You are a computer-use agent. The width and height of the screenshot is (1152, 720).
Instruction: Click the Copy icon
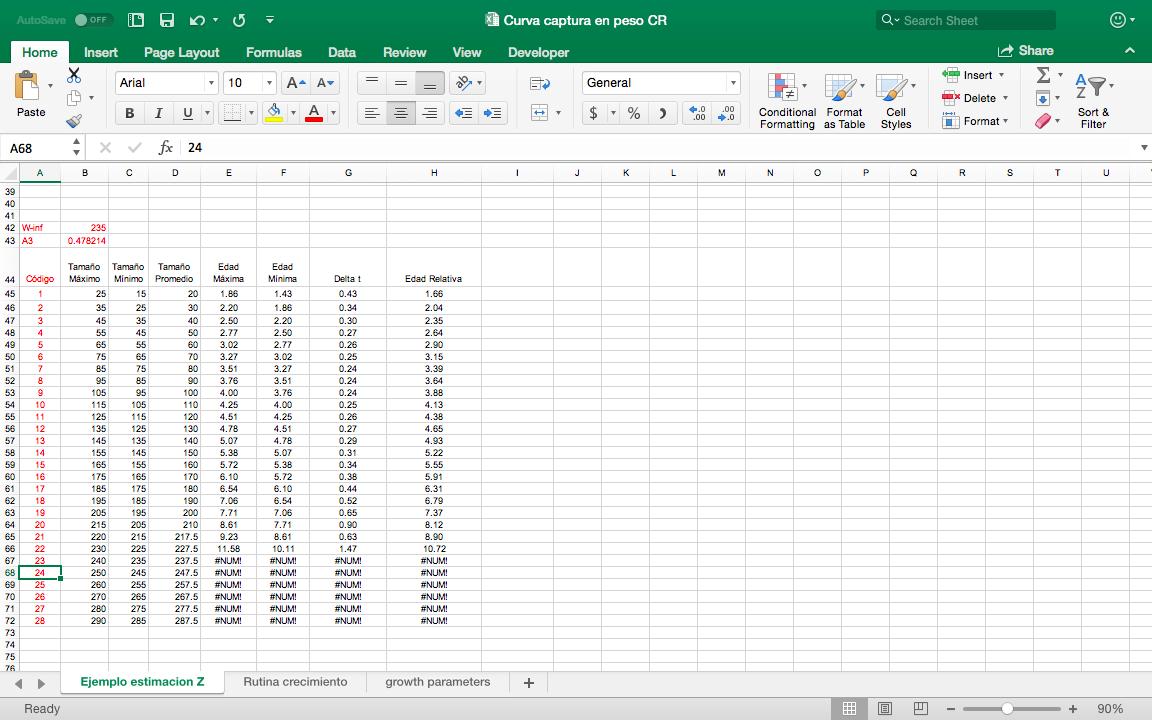[x=73, y=98]
